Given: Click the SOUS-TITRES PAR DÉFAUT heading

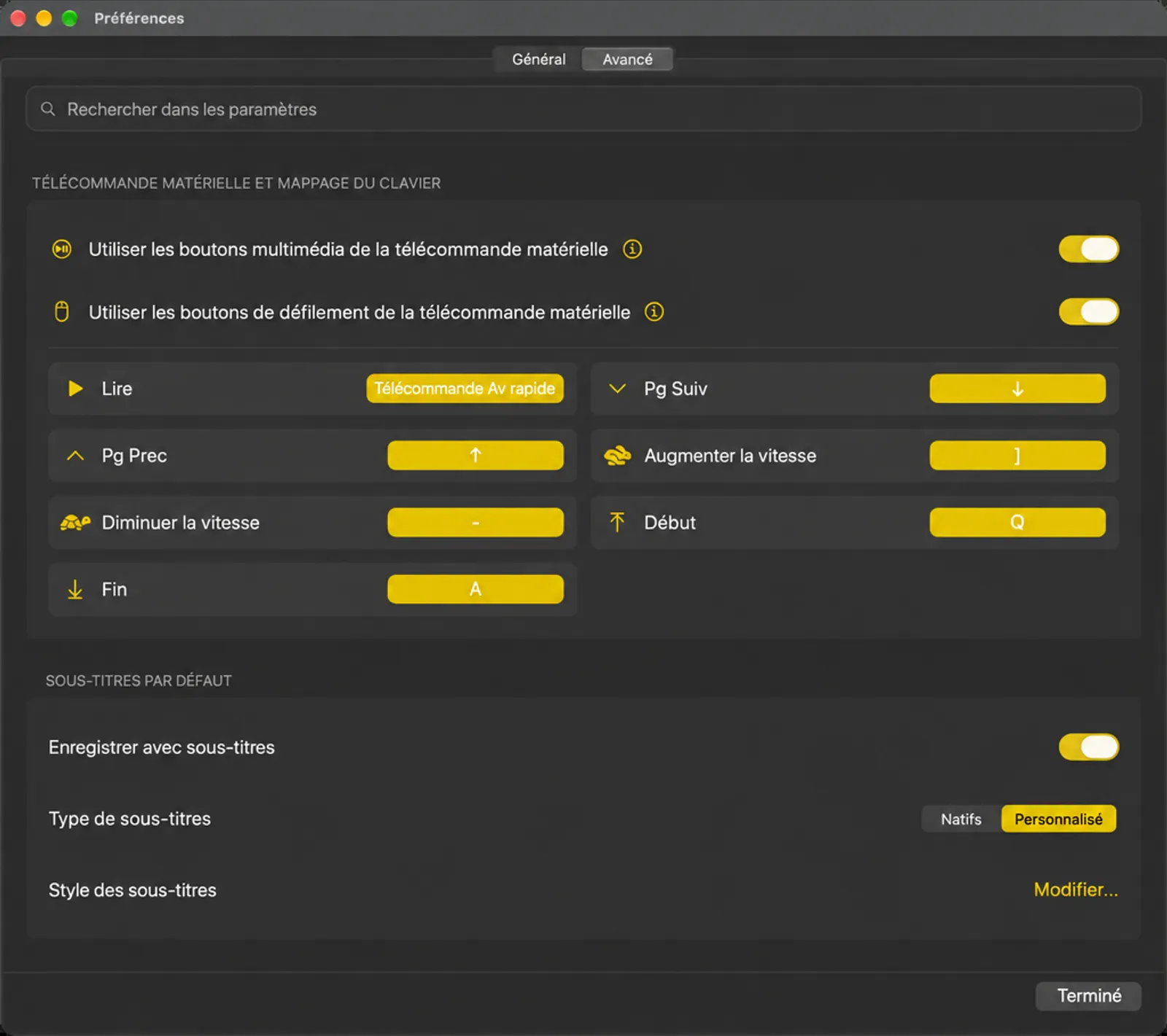Looking at the screenshot, I should coord(139,681).
